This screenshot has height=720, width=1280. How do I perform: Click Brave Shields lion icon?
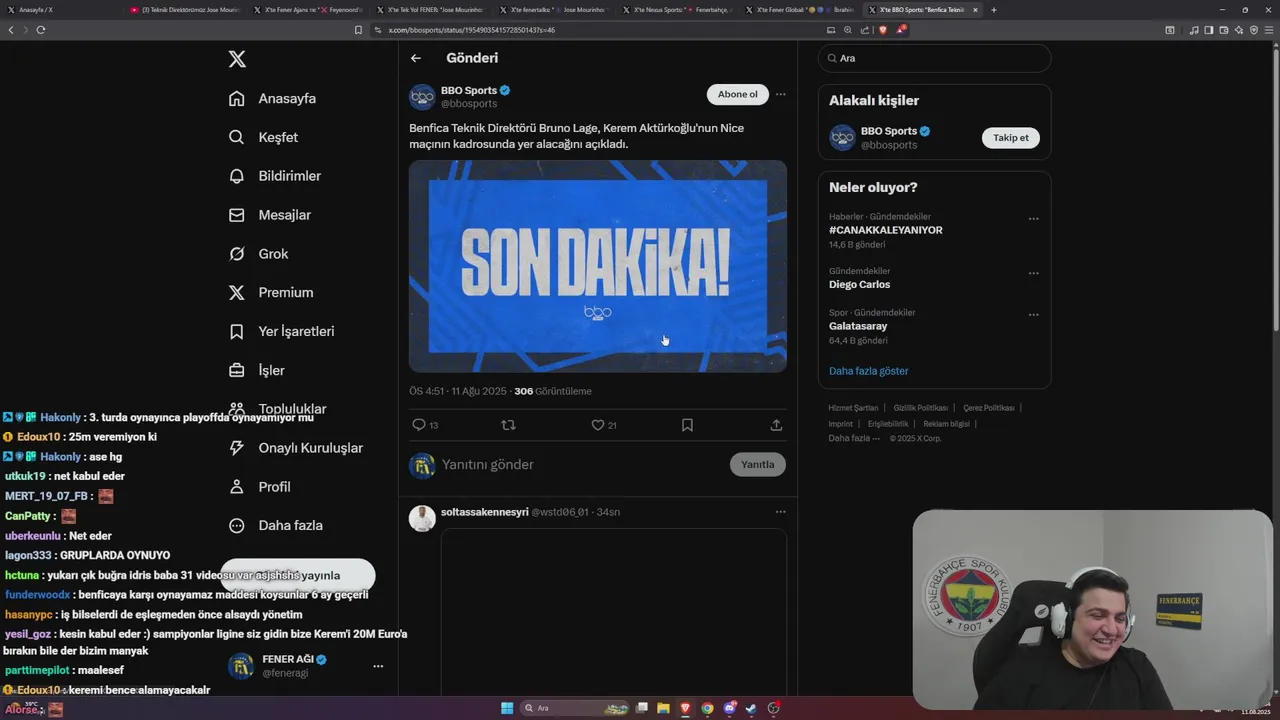pyautogui.click(x=883, y=30)
